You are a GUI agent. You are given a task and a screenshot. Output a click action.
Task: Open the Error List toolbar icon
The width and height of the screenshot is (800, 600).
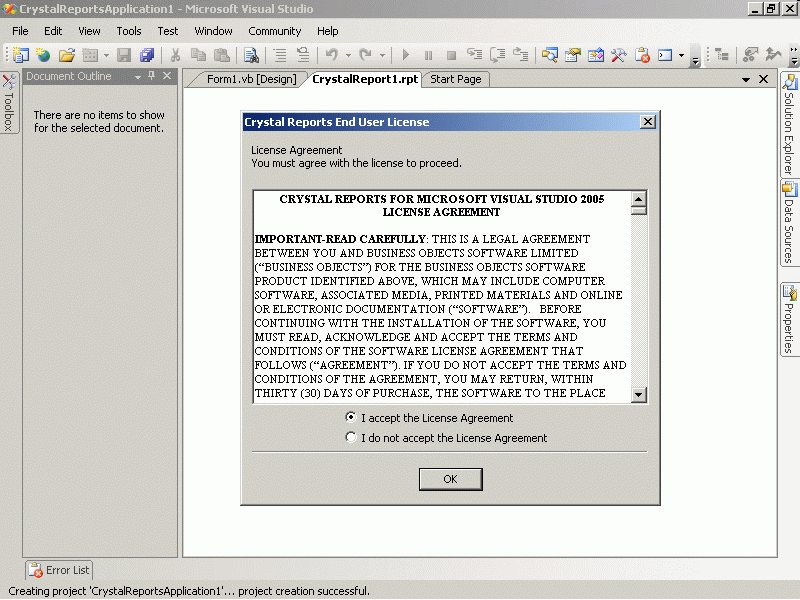(642, 55)
